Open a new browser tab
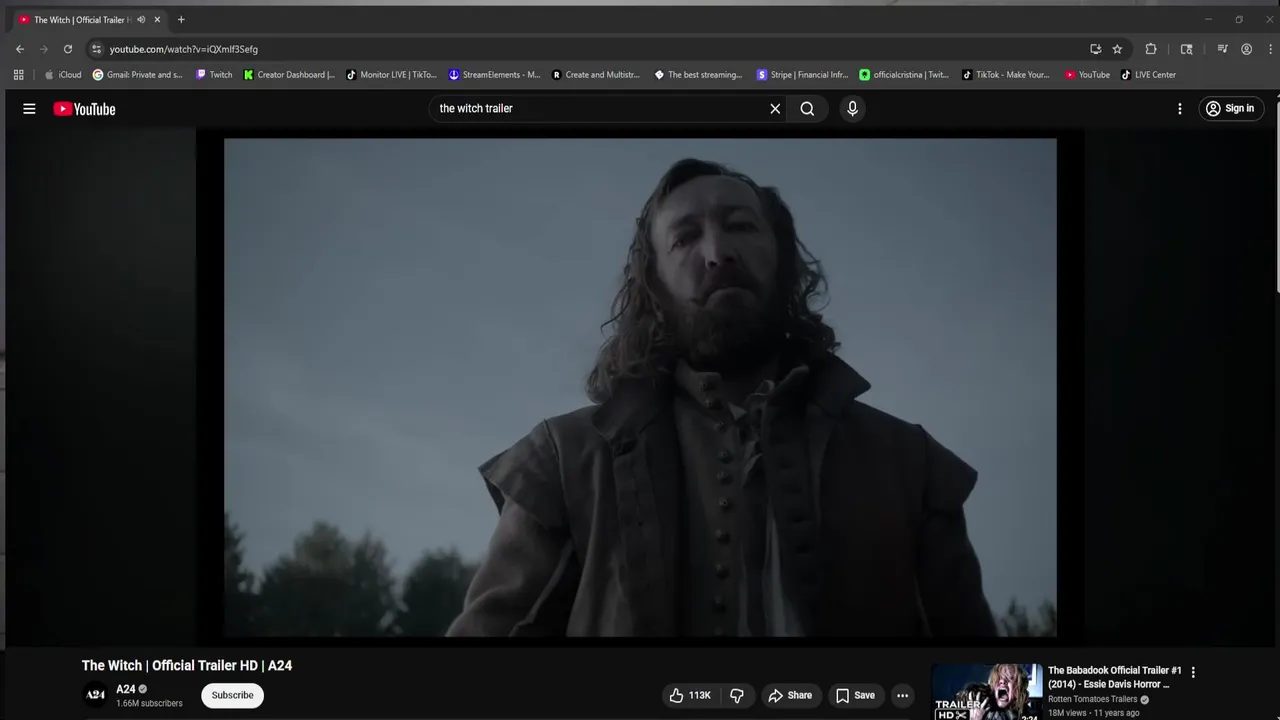The height and width of the screenshot is (720, 1280). click(x=181, y=20)
